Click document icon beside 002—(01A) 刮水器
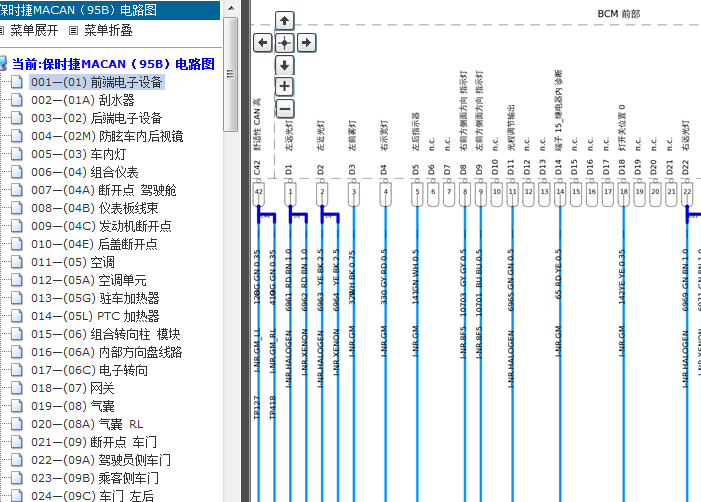The width and height of the screenshot is (701, 502). [17, 100]
